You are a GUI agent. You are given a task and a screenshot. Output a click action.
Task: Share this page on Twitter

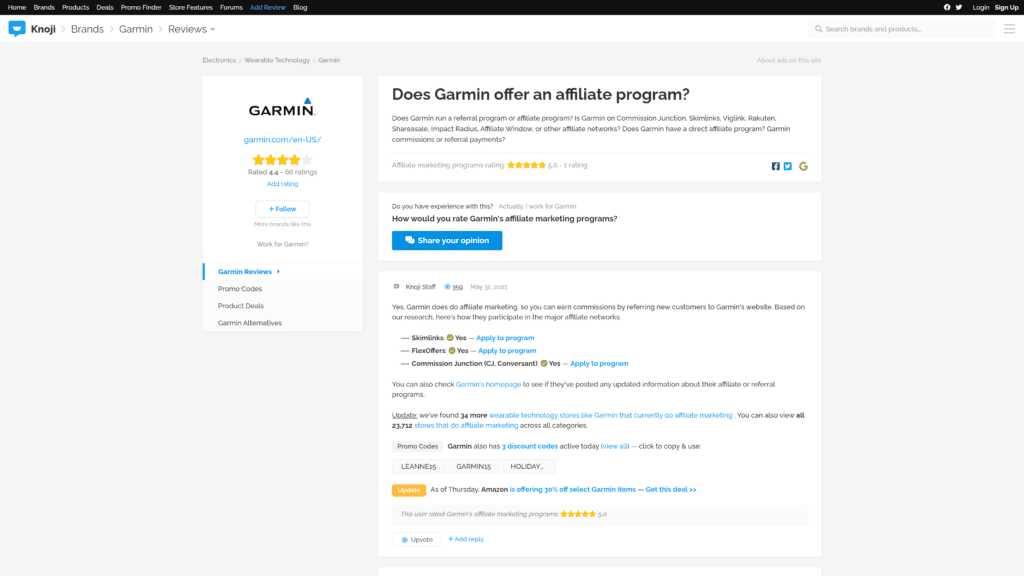(788, 166)
